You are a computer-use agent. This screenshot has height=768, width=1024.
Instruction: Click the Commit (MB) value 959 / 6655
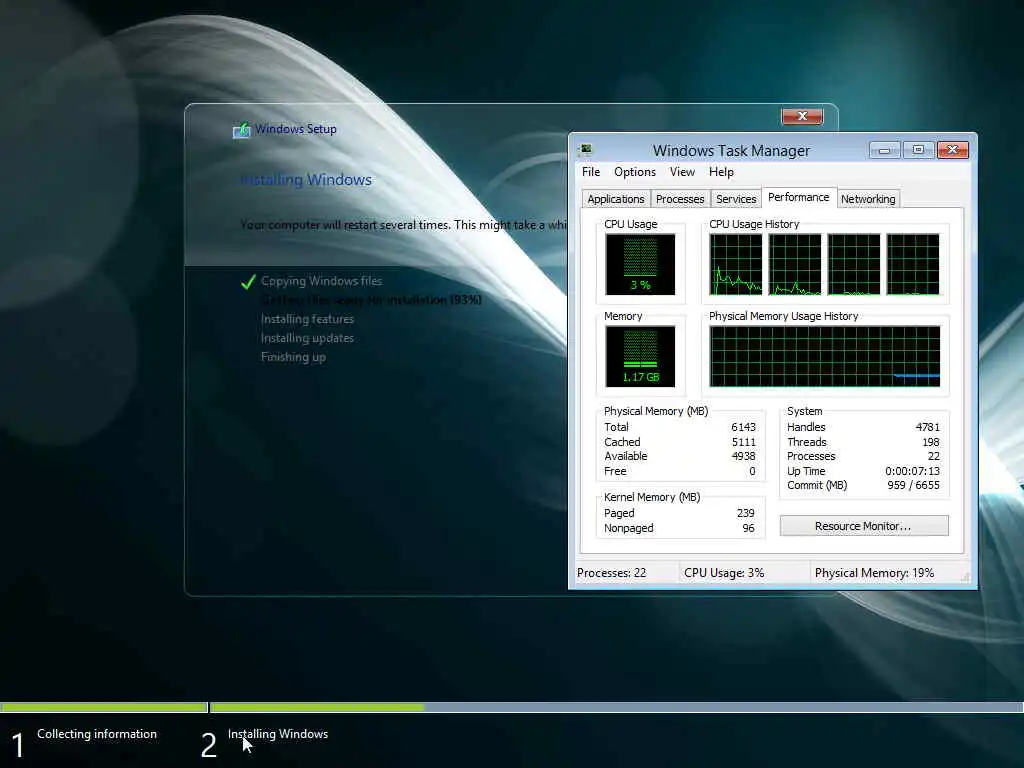pos(914,485)
